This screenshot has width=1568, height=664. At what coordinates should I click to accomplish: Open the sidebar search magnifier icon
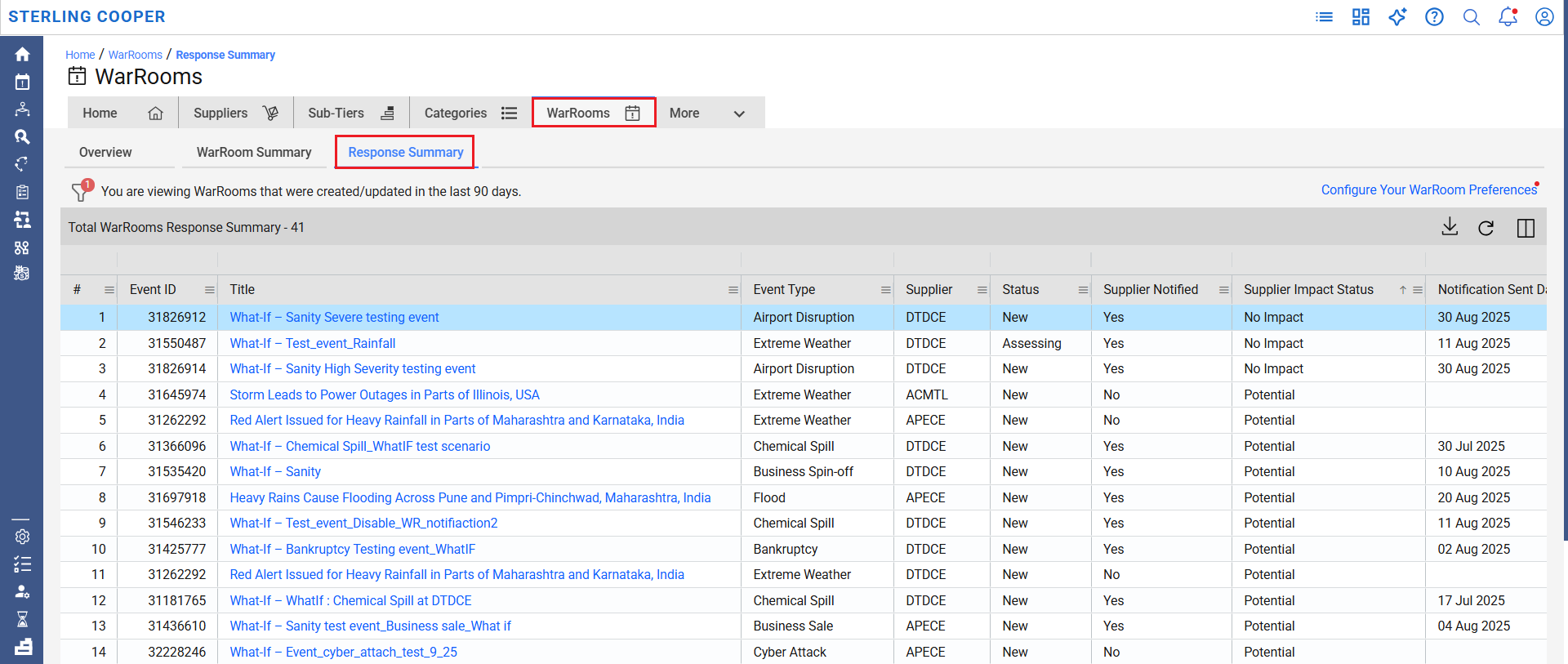pyautogui.click(x=22, y=136)
